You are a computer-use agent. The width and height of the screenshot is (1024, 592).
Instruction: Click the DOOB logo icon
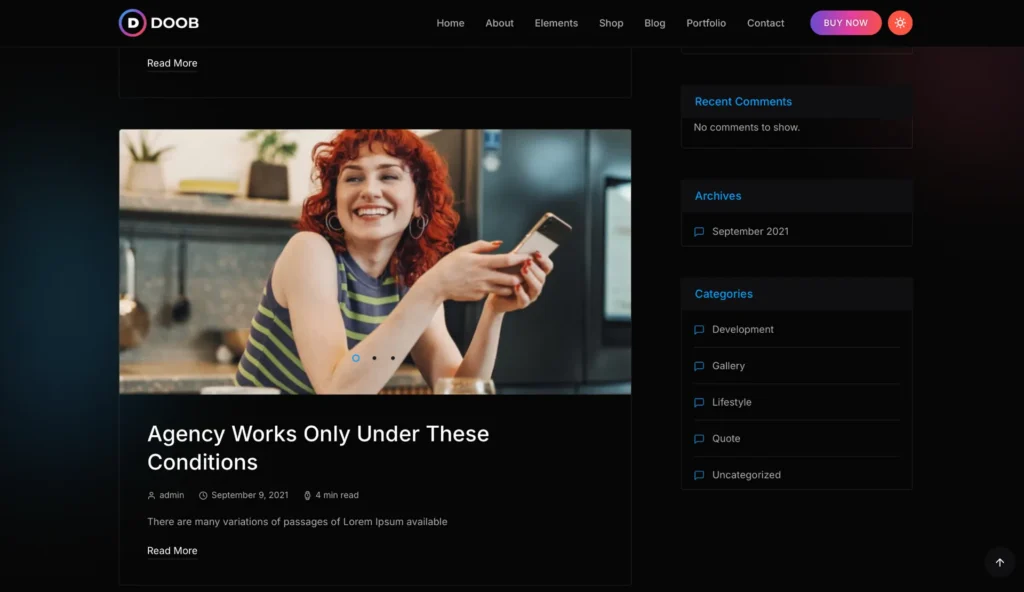(x=132, y=23)
